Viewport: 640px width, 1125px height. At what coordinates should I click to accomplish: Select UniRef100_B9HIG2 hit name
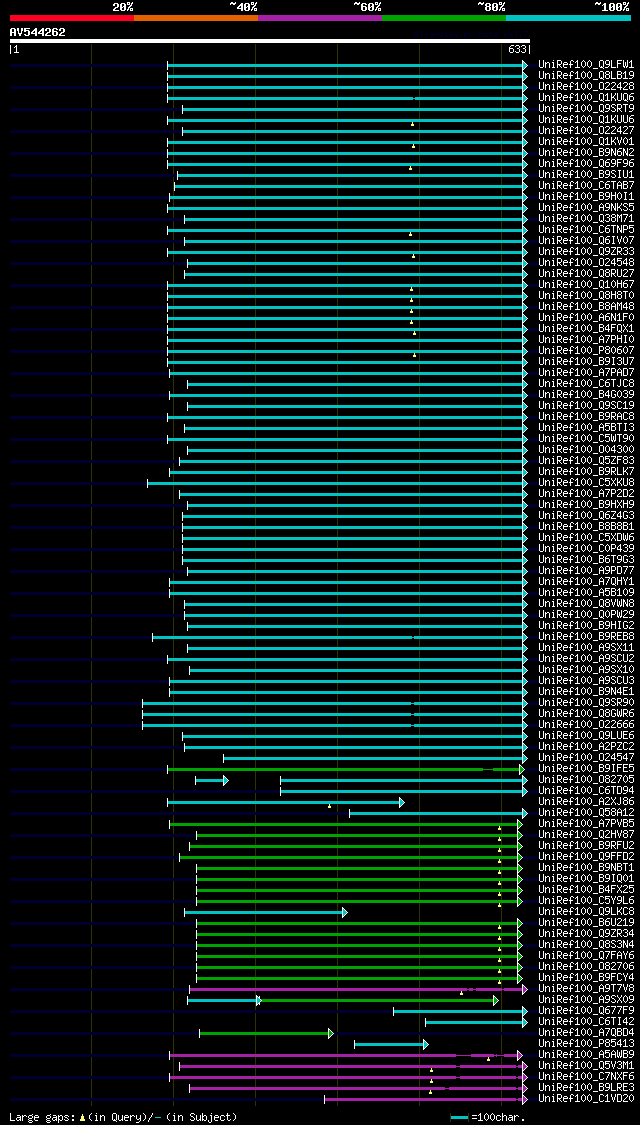[x=586, y=626]
